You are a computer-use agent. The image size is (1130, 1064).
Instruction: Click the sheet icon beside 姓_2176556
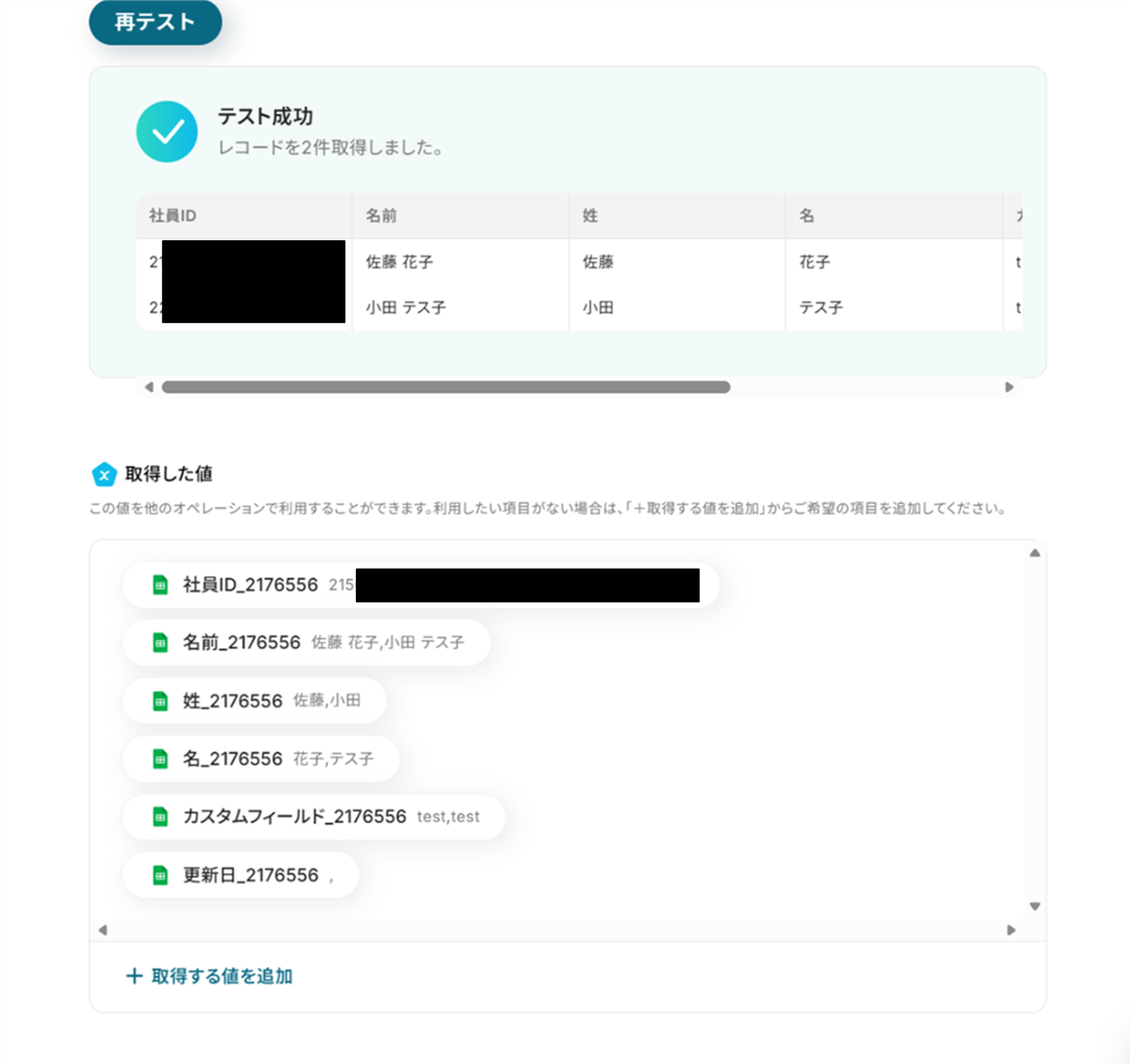(x=161, y=701)
